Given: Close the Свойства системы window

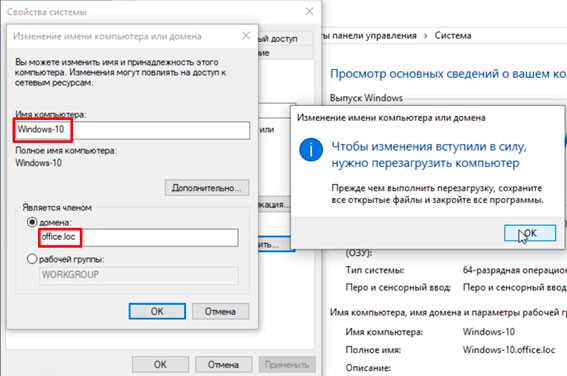Looking at the screenshot, I should [x=309, y=12].
